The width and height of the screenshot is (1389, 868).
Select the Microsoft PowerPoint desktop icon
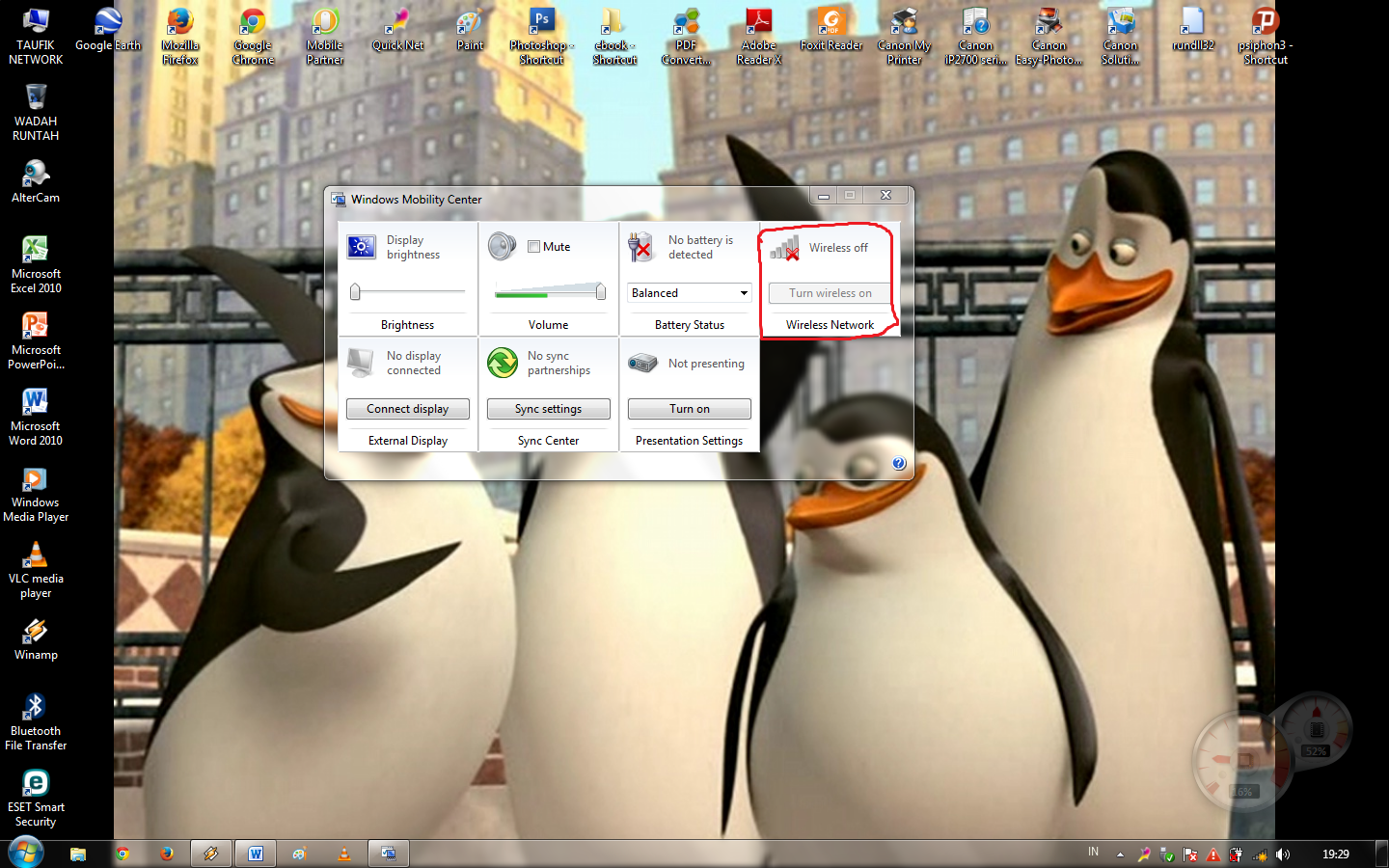tap(36, 341)
